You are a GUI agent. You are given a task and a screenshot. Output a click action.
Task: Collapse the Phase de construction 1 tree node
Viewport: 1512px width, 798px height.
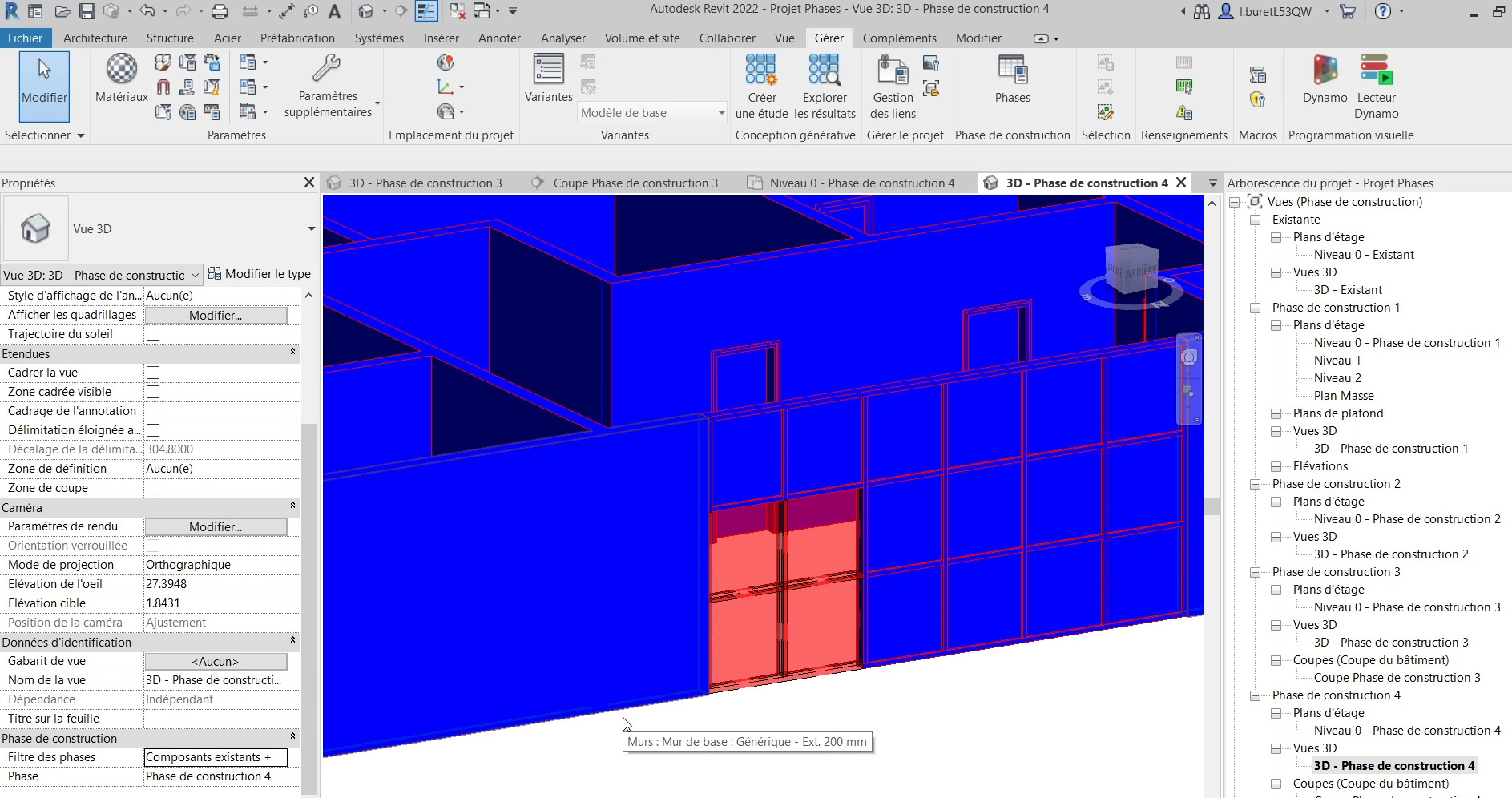click(x=1256, y=308)
